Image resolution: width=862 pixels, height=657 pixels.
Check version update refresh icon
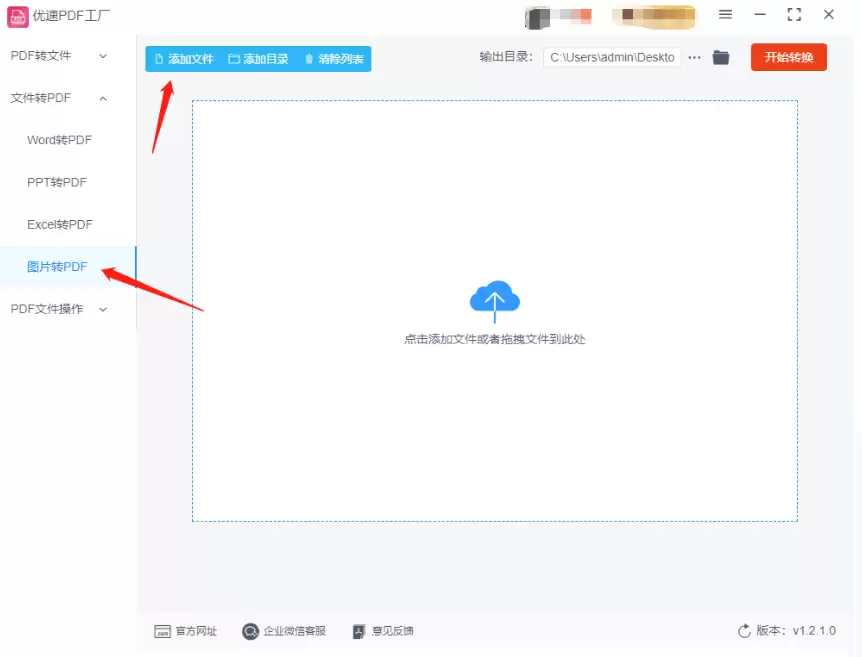744,631
